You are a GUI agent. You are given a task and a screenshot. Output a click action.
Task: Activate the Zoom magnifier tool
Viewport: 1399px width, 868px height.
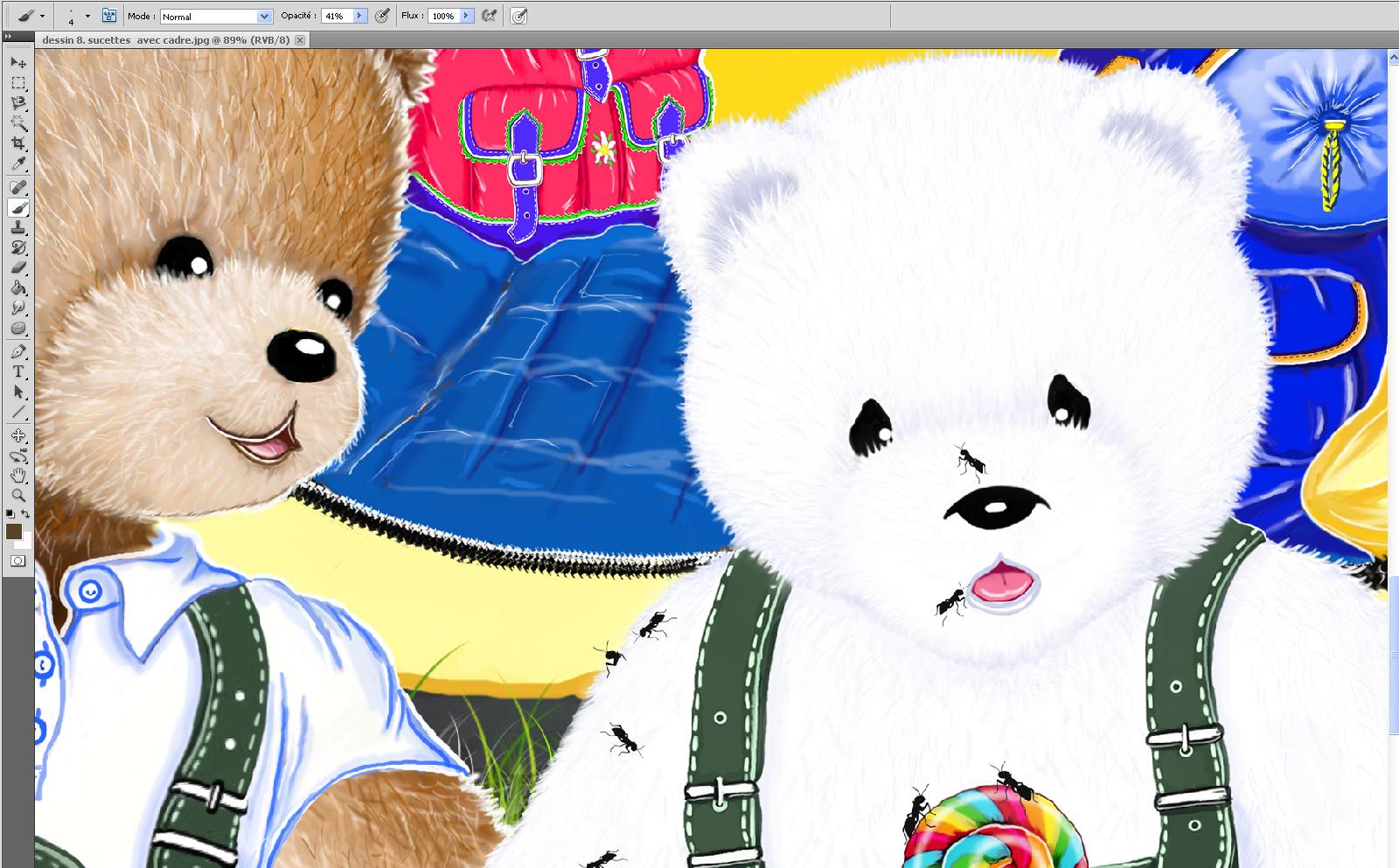click(x=18, y=495)
